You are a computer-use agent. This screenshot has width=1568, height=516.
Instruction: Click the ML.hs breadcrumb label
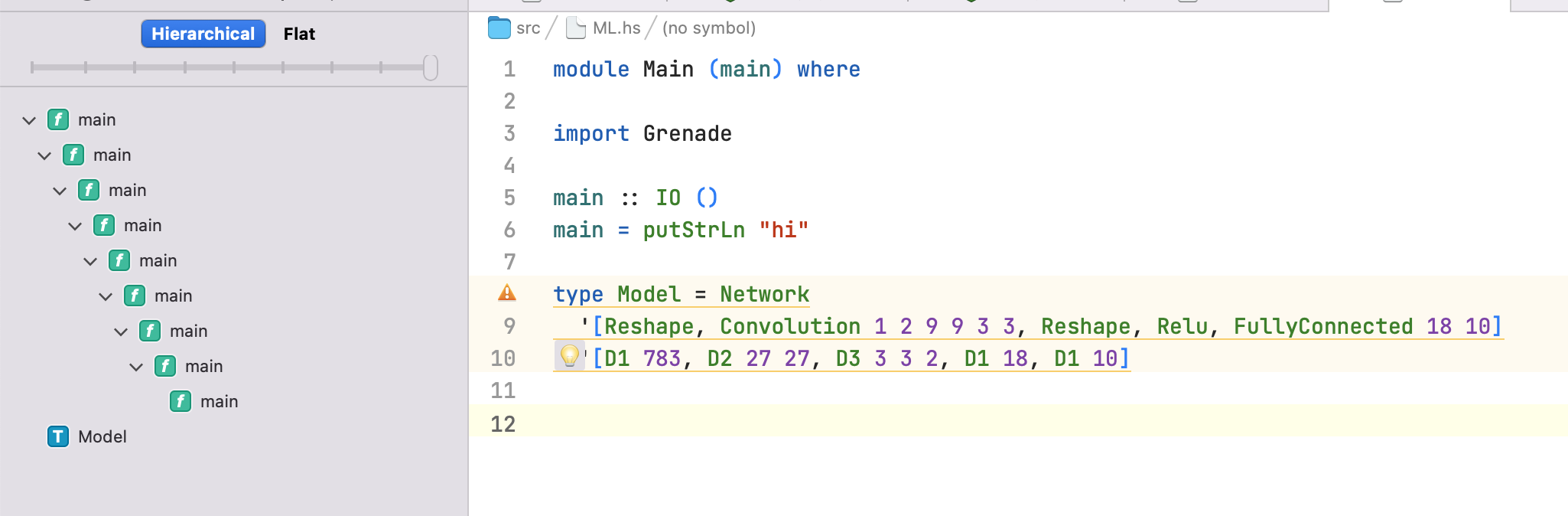616,28
